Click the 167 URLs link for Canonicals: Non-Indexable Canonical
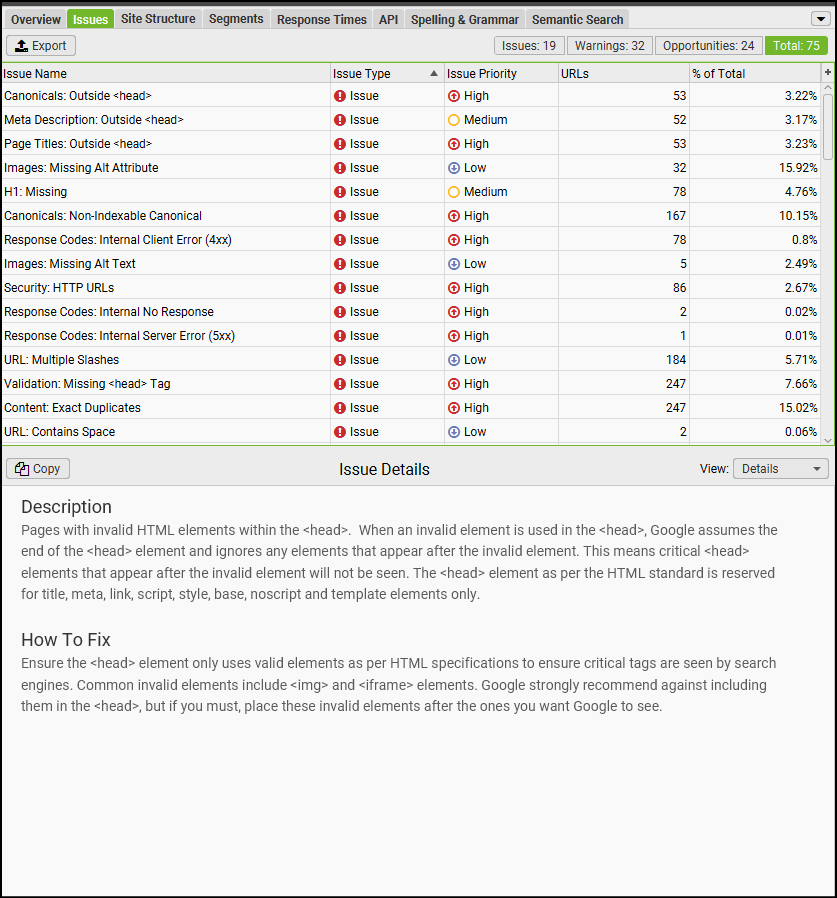This screenshot has width=837, height=898. (x=675, y=215)
